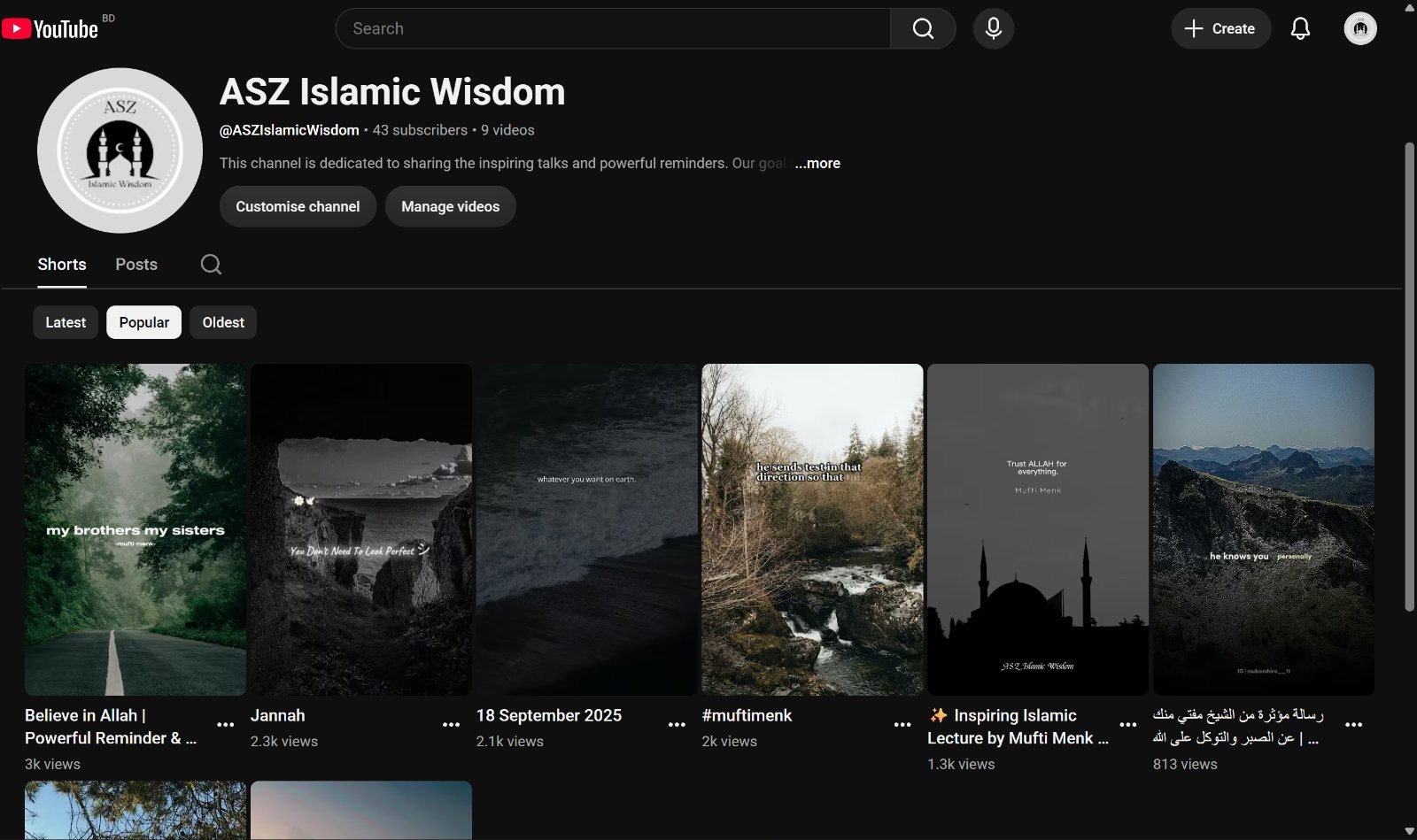This screenshot has width=1417, height=840.
Task: Click the page vertical scrollbar thumb
Action: pos(1410,376)
